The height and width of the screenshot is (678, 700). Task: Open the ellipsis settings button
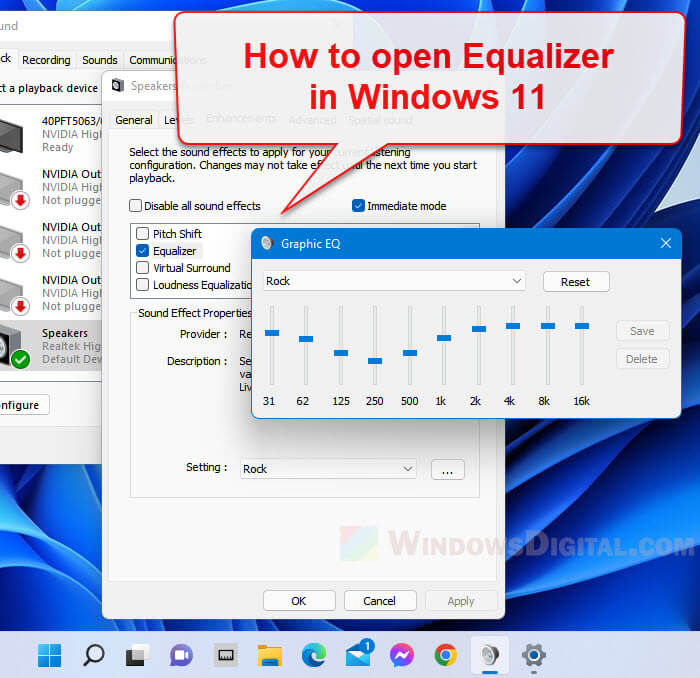click(447, 470)
